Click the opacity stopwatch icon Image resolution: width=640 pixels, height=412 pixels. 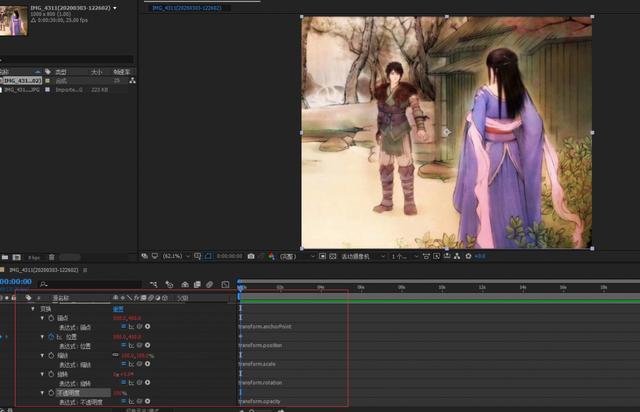point(50,392)
